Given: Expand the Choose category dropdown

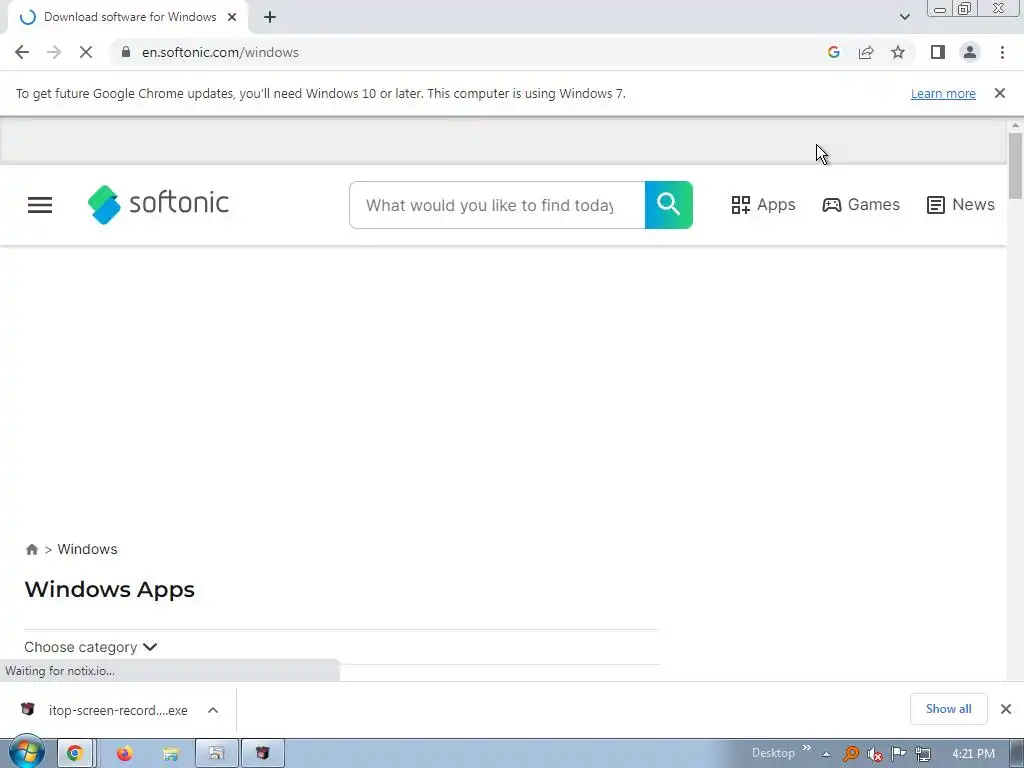Looking at the screenshot, I should tap(91, 647).
